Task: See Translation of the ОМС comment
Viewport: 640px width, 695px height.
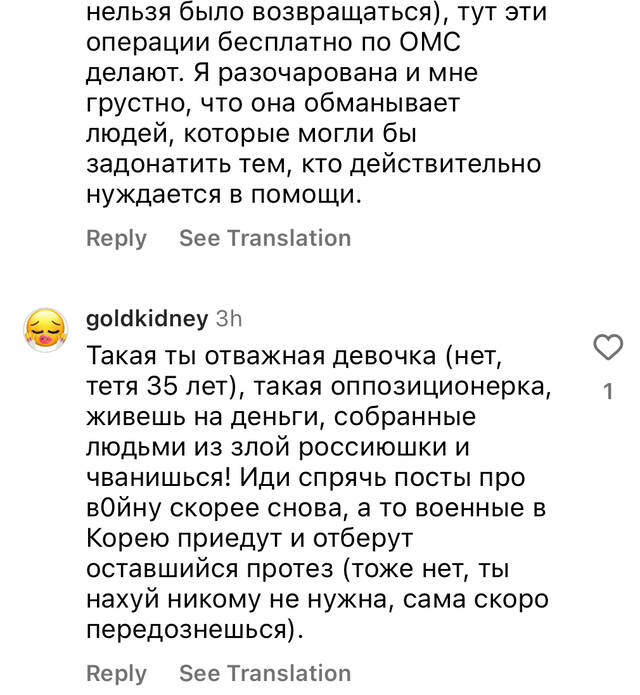Action: pyautogui.click(x=265, y=238)
